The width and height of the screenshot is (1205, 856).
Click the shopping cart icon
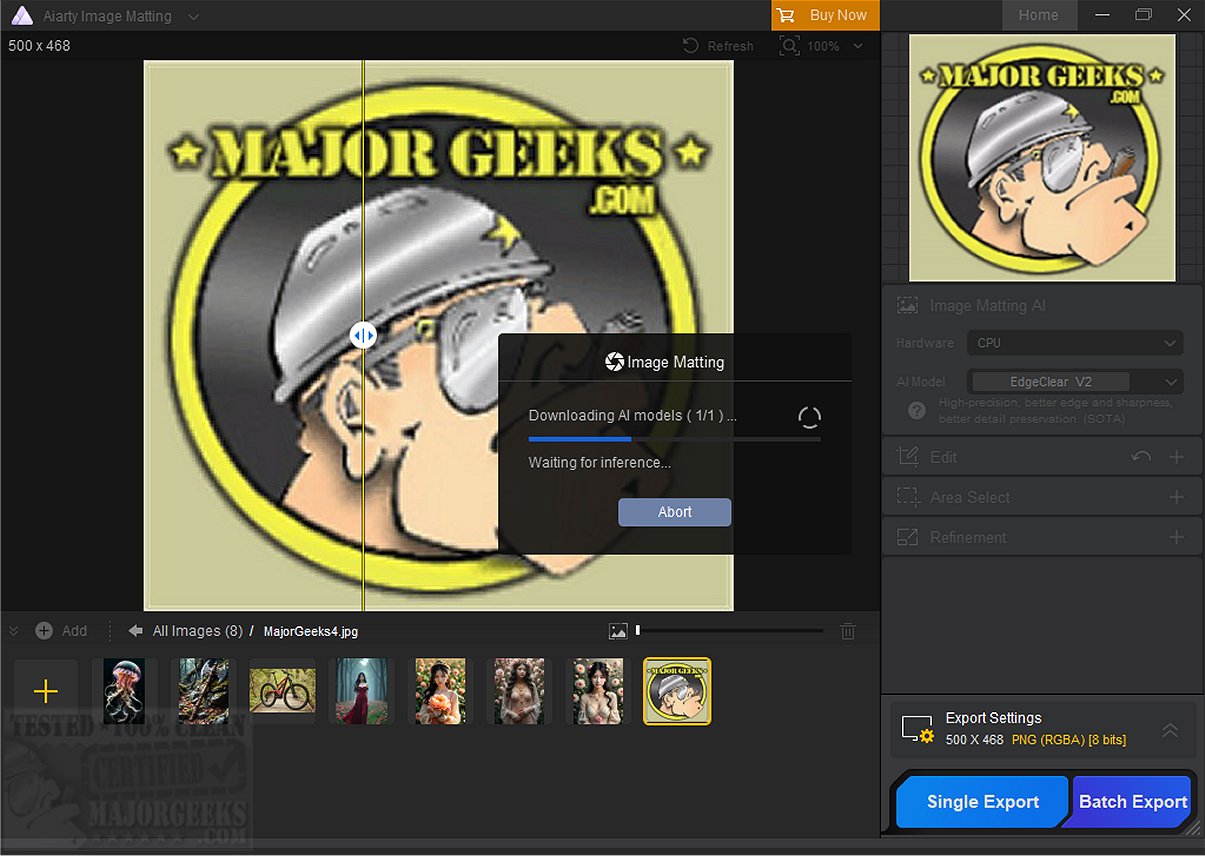pos(786,15)
